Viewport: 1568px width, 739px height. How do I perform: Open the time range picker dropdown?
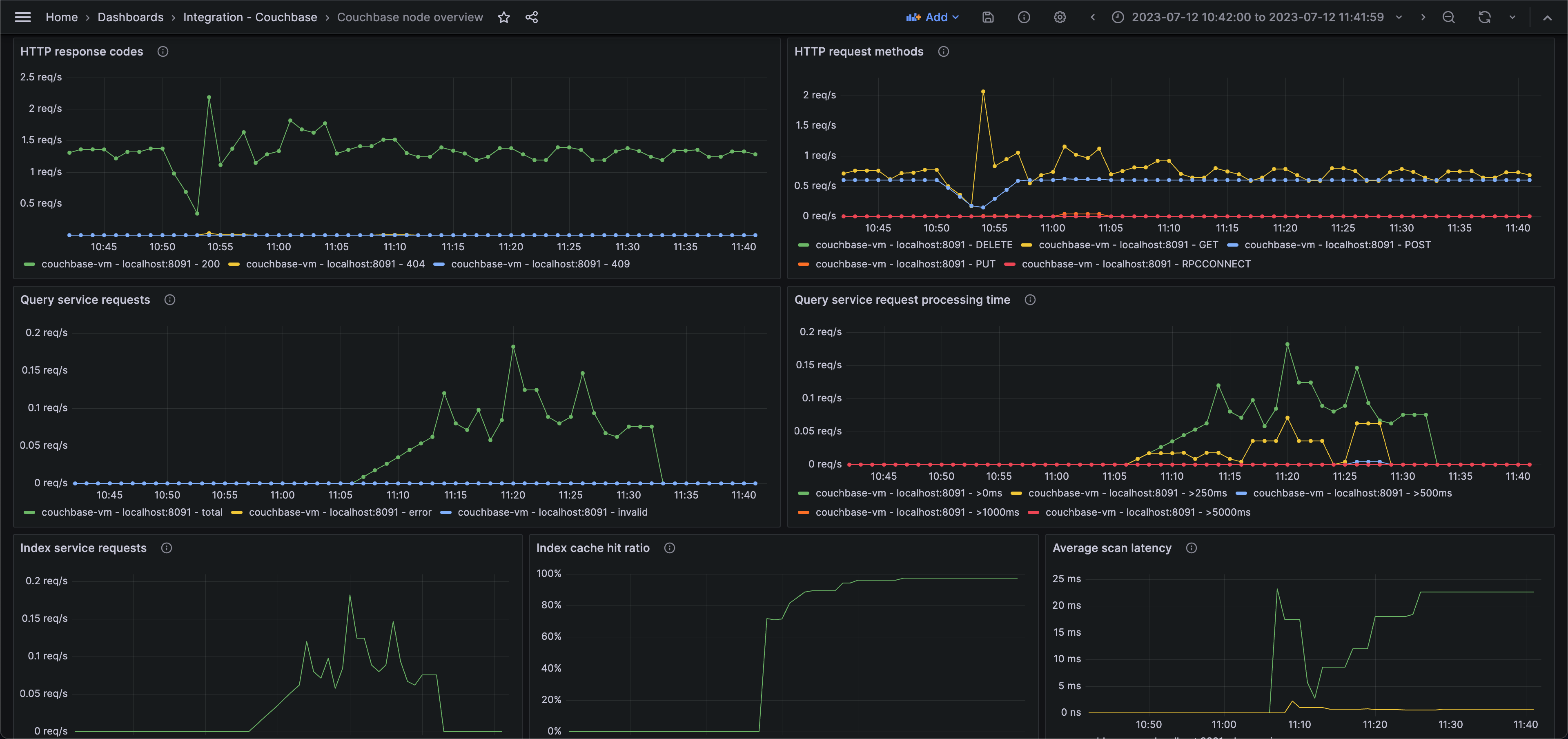tap(1258, 17)
